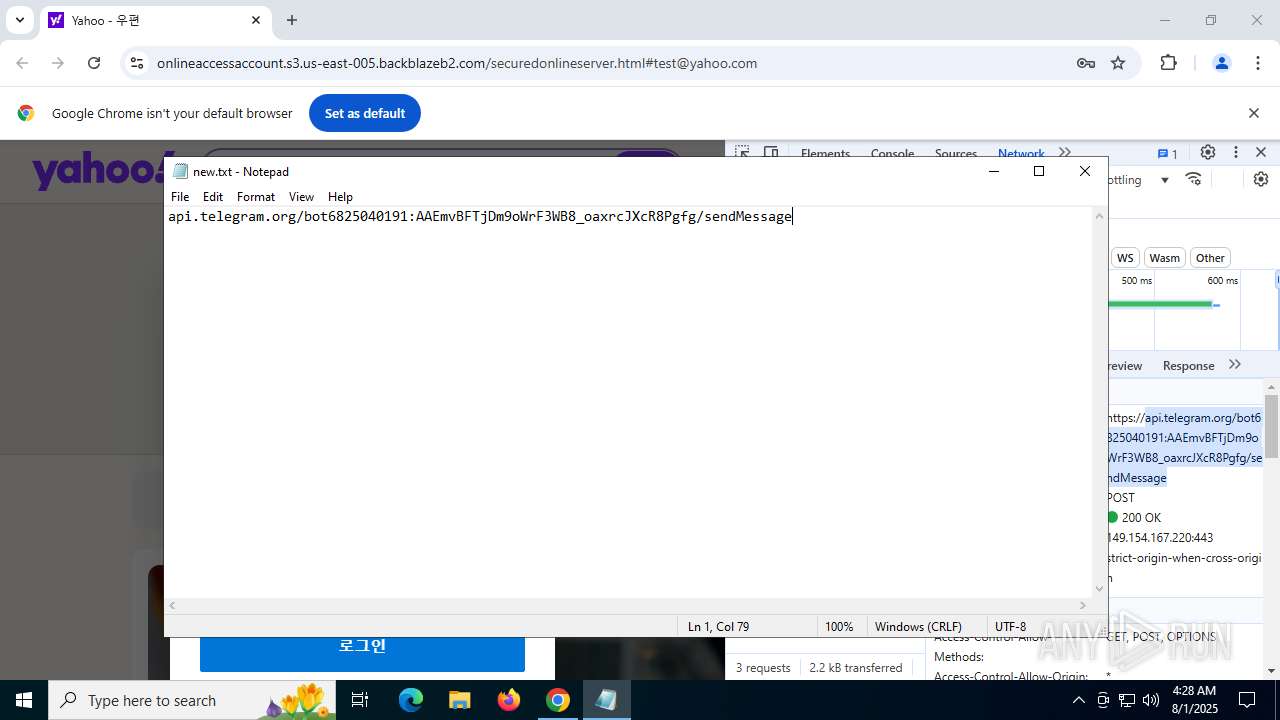Image resolution: width=1280 pixels, height=720 pixels.
Task: Open the DevTools settings gear
Action: 1208,152
